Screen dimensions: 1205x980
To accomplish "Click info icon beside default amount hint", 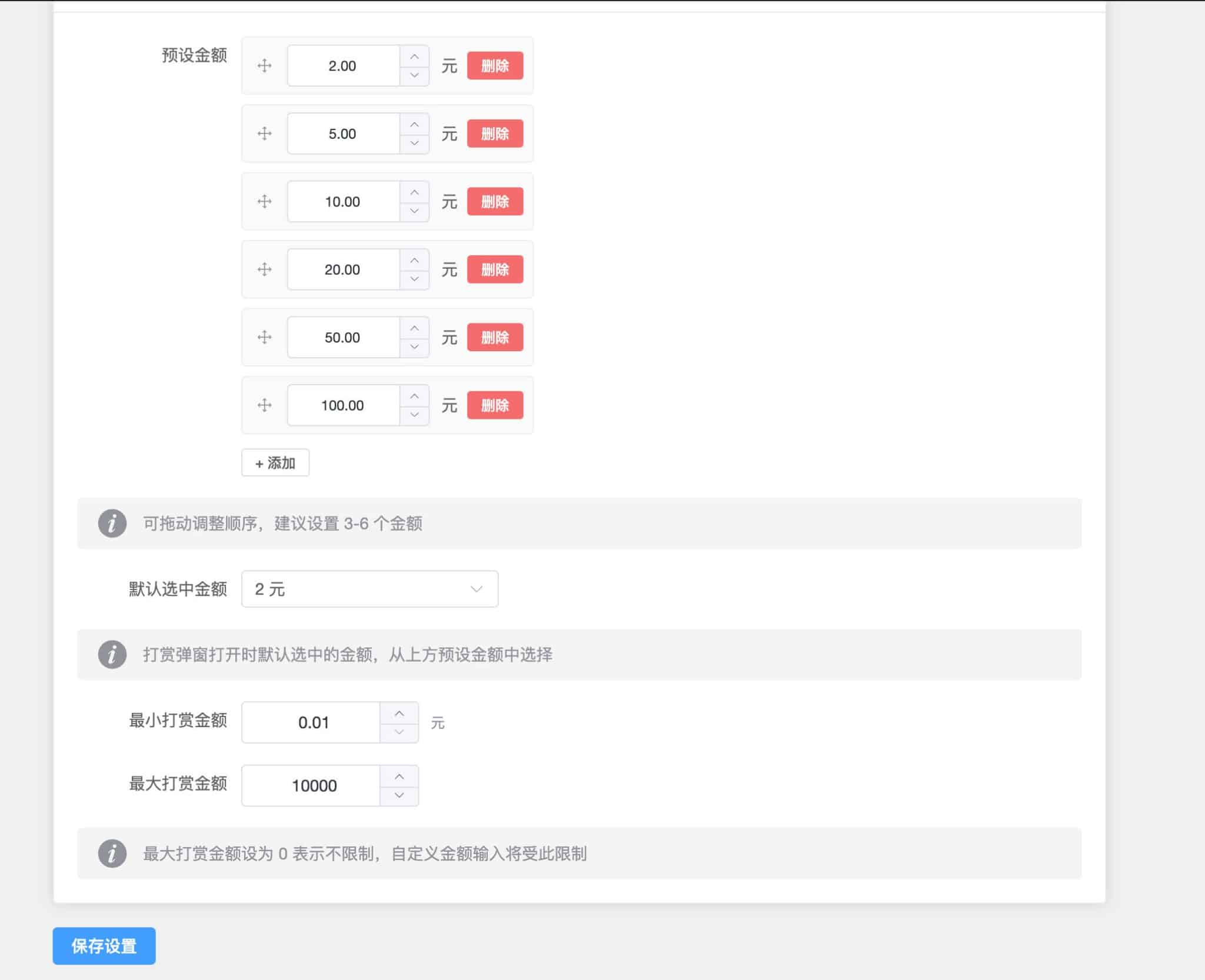I will coord(112,654).
